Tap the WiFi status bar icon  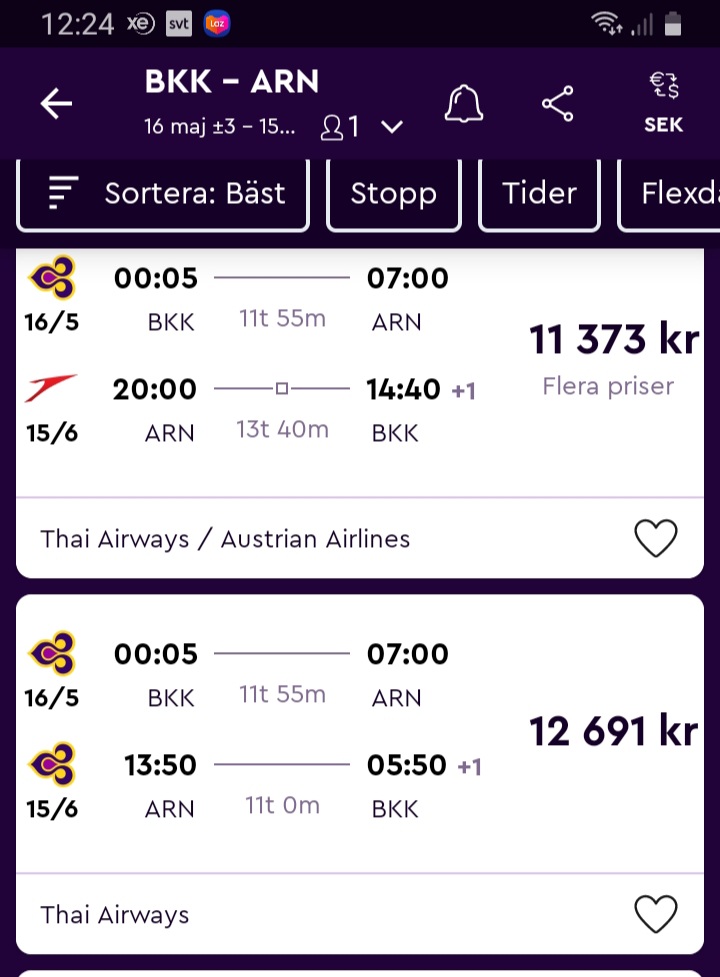point(606,23)
